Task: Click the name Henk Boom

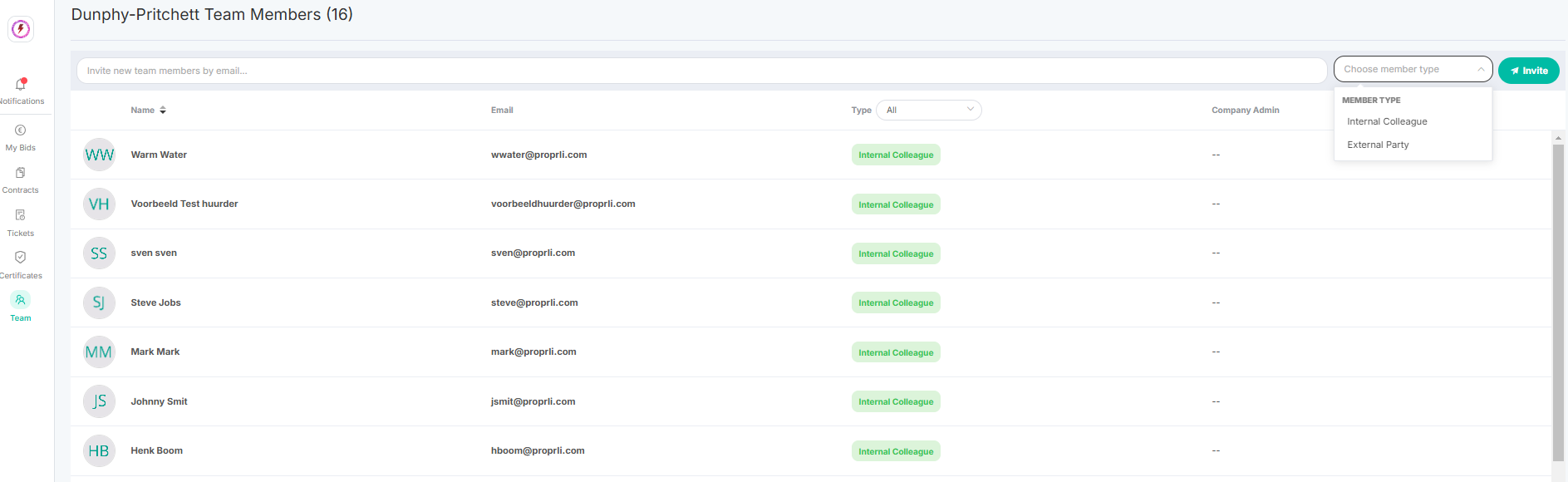Action: pos(157,450)
